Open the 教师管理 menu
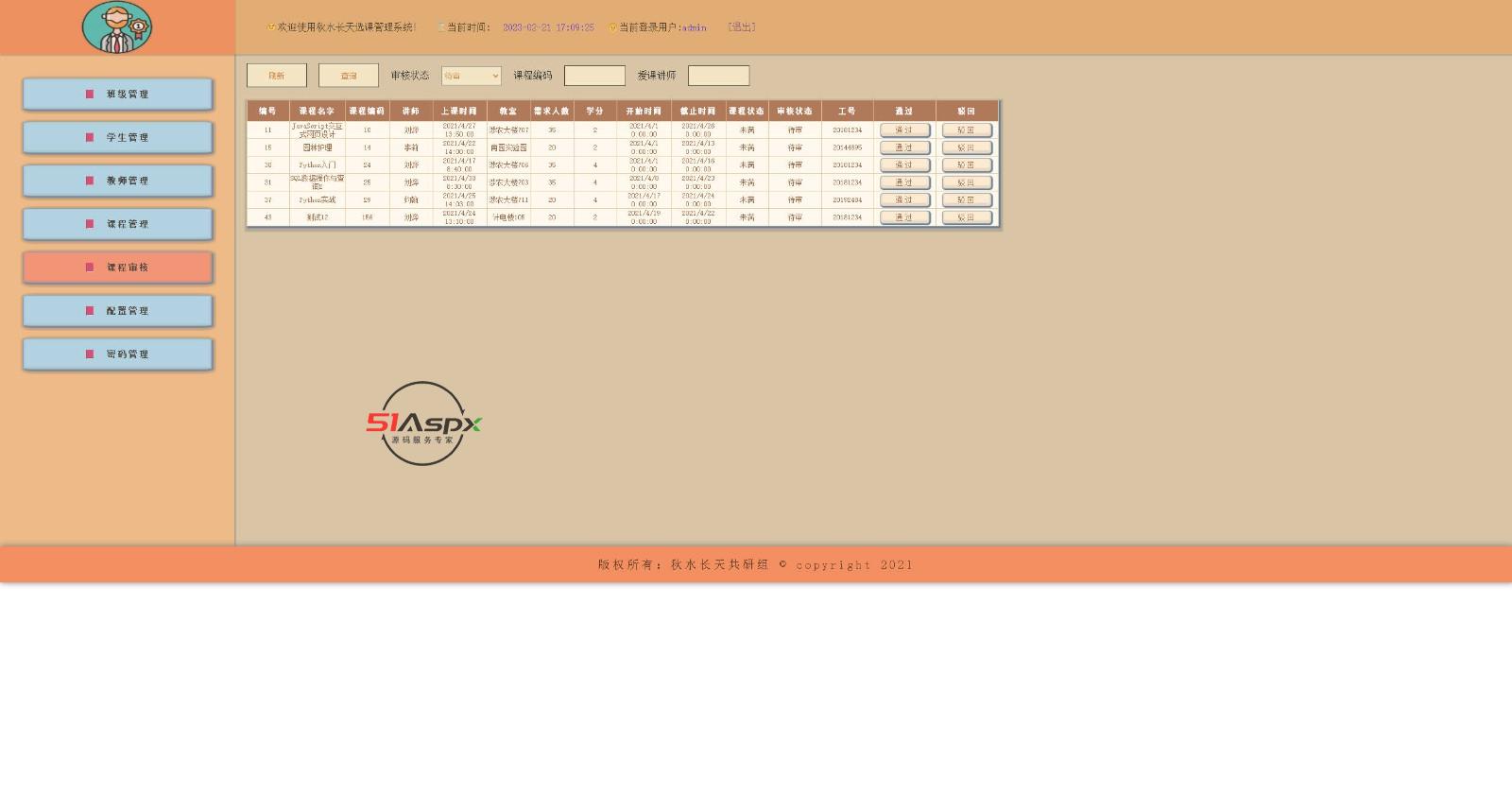This screenshot has height=795, width=1512. pos(117,181)
